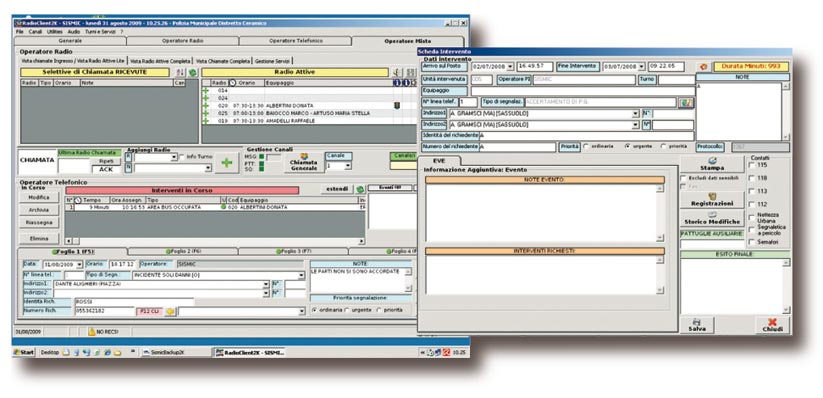Open the Arrivo sul Posto date dropdown
Image resolution: width=823 pixels, height=398 pixels.
coord(510,67)
